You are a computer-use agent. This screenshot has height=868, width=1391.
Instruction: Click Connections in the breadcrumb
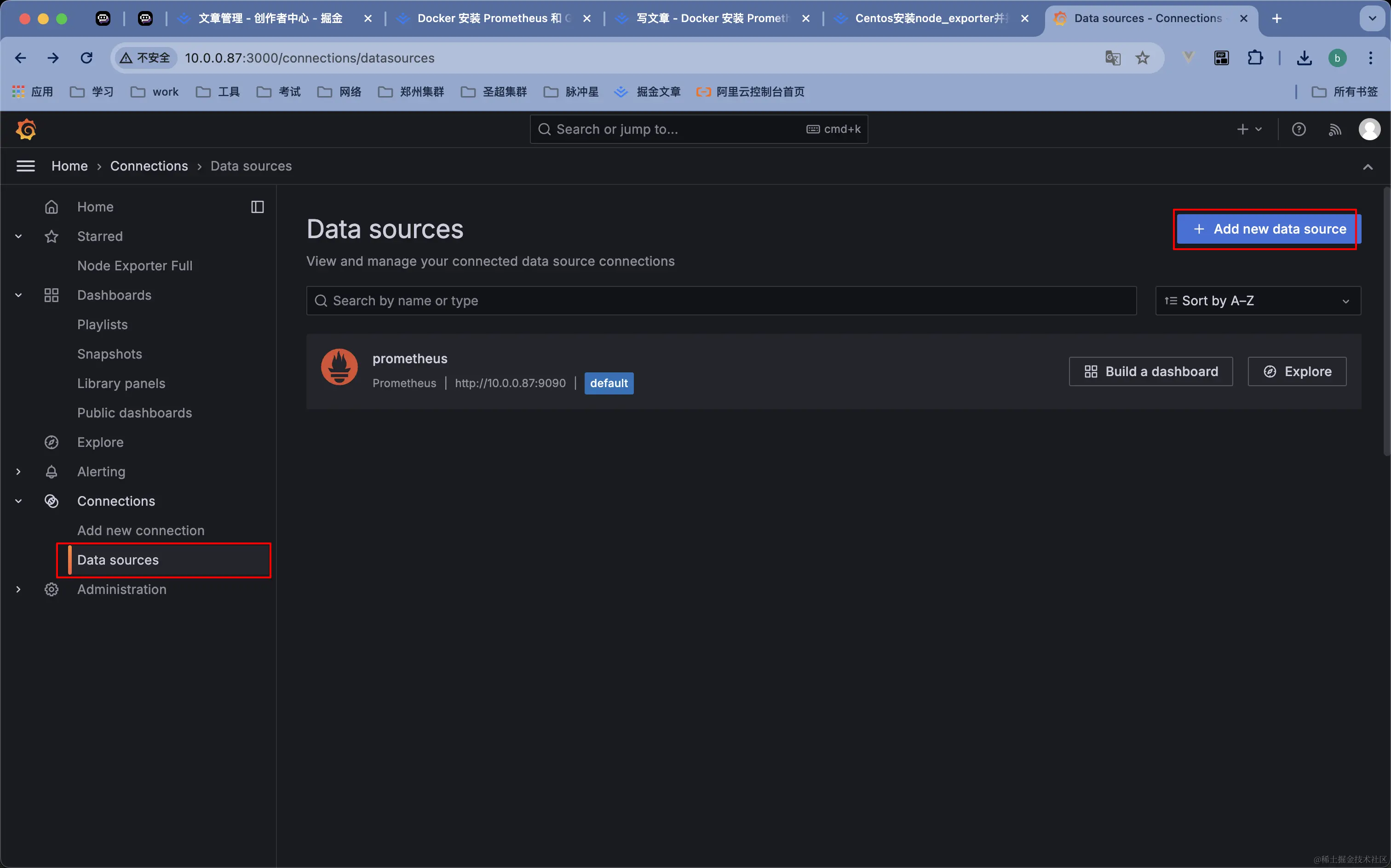click(x=149, y=166)
